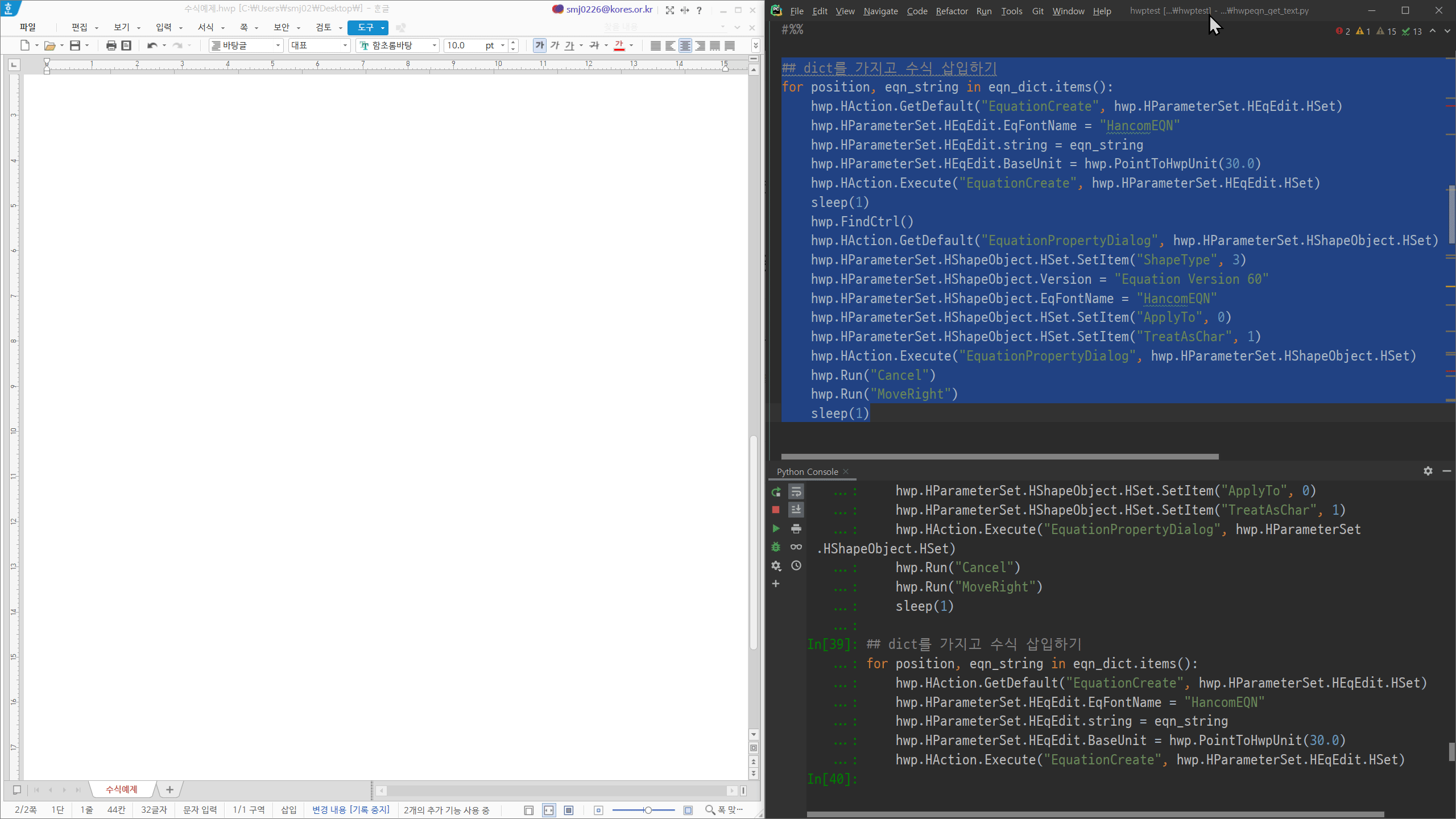The image size is (1456, 819).
Task: Toggle bold 가 formatting button
Action: [x=539, y=45]
